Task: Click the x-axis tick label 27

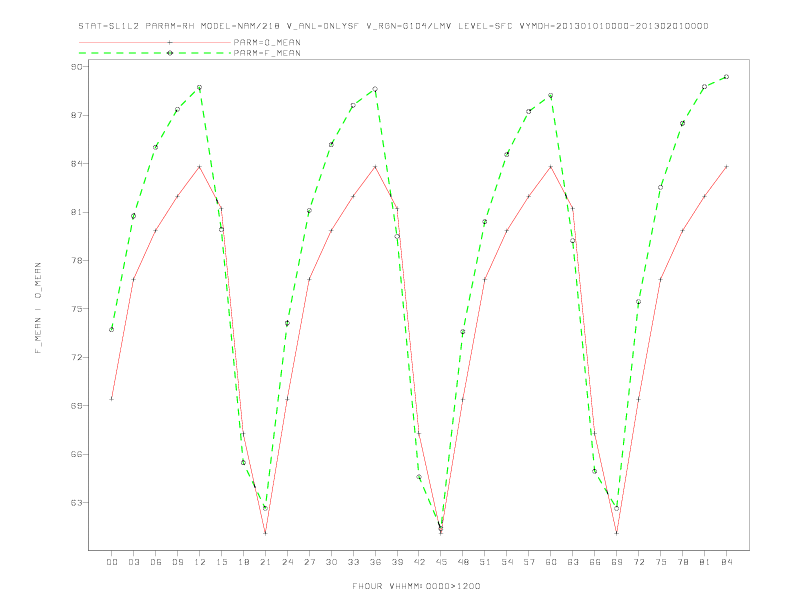Action: point(309,562)
